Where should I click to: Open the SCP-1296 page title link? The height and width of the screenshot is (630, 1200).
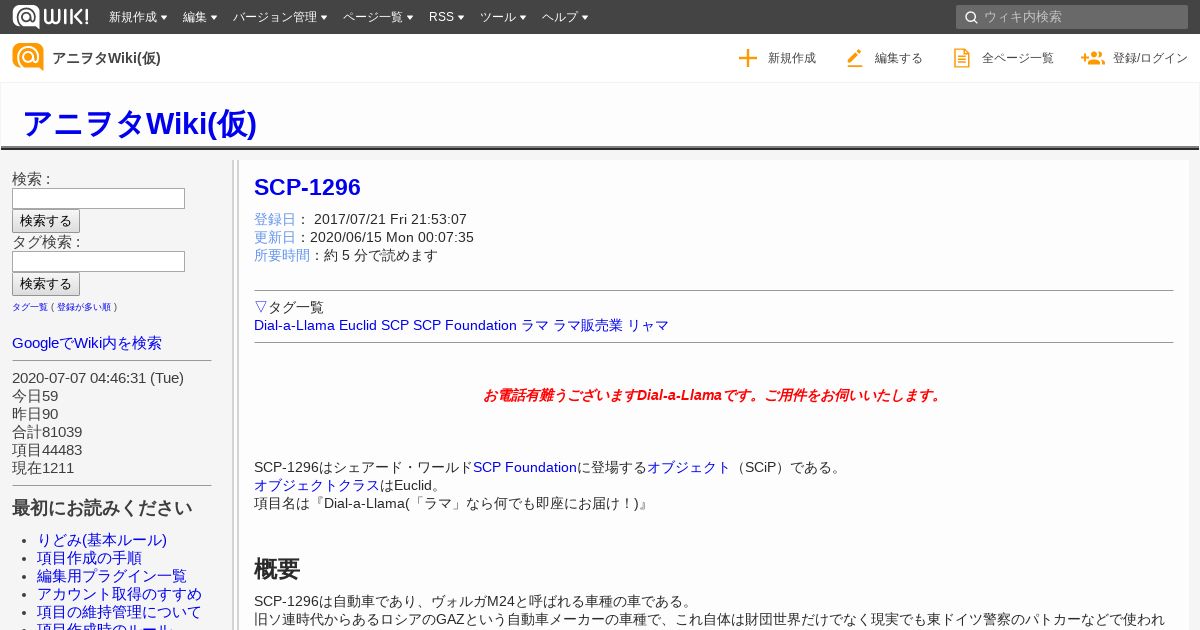pos(307,187)
